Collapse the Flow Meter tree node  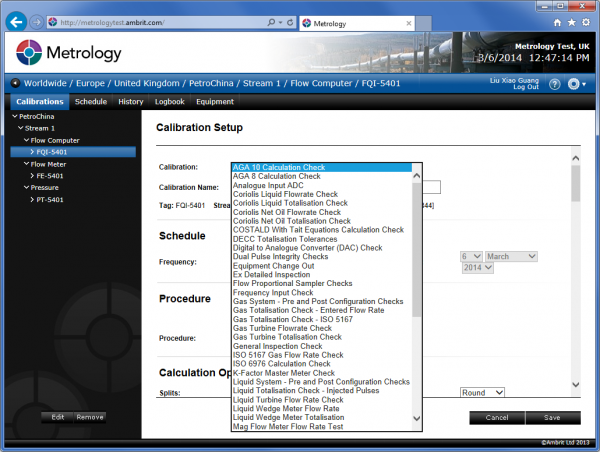click(26, 164)
